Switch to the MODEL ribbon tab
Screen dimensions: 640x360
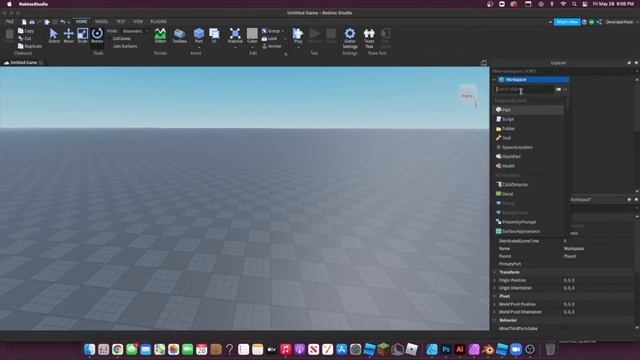point(101,22)
